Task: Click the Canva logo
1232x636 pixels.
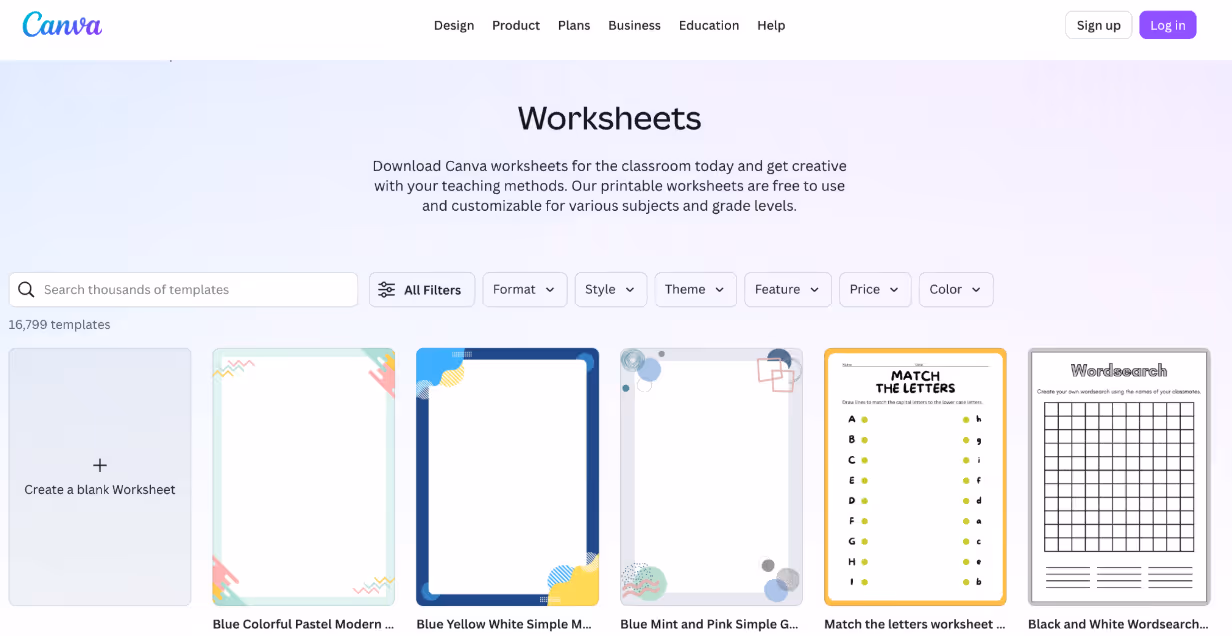Action: (x=61, y=25)
